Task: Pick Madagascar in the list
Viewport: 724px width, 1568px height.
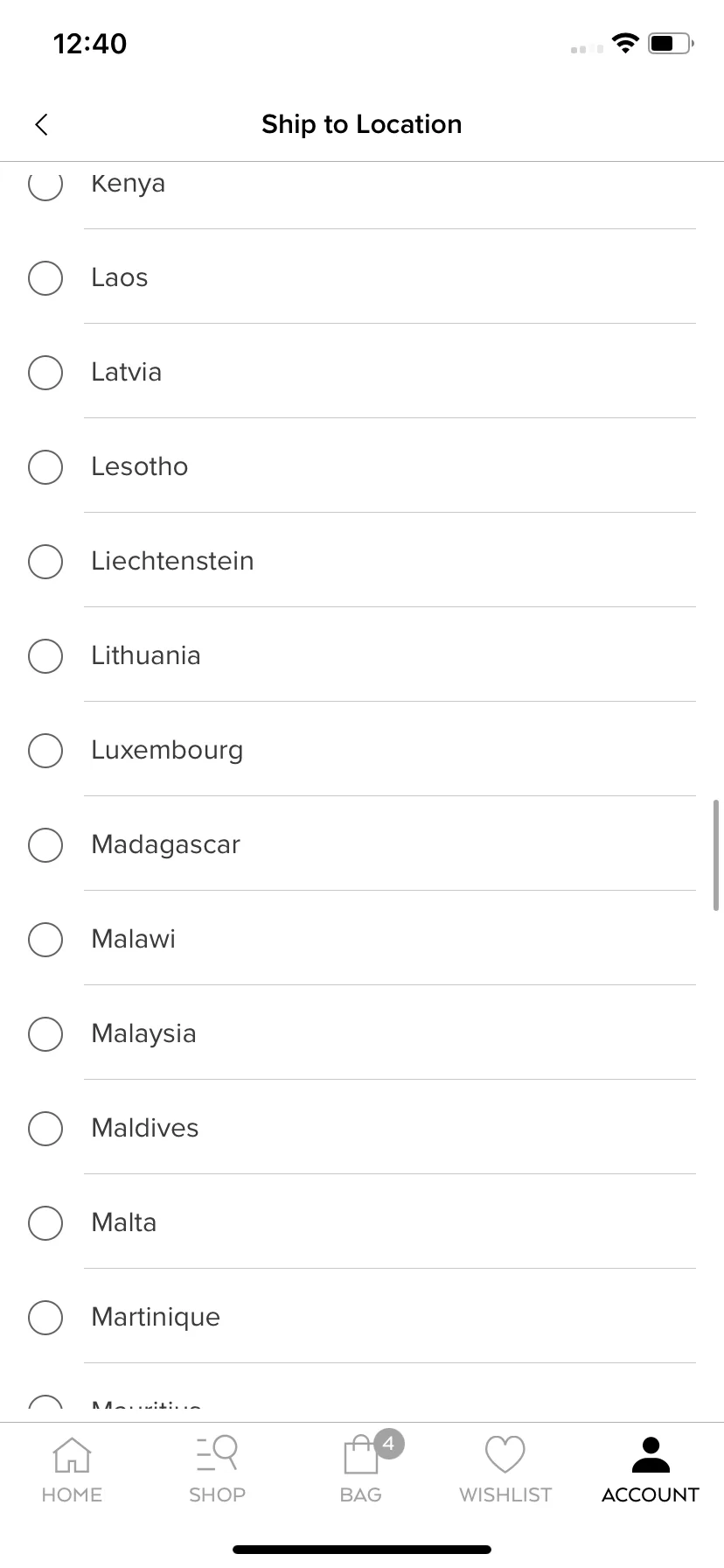Action: click(362, 844)
